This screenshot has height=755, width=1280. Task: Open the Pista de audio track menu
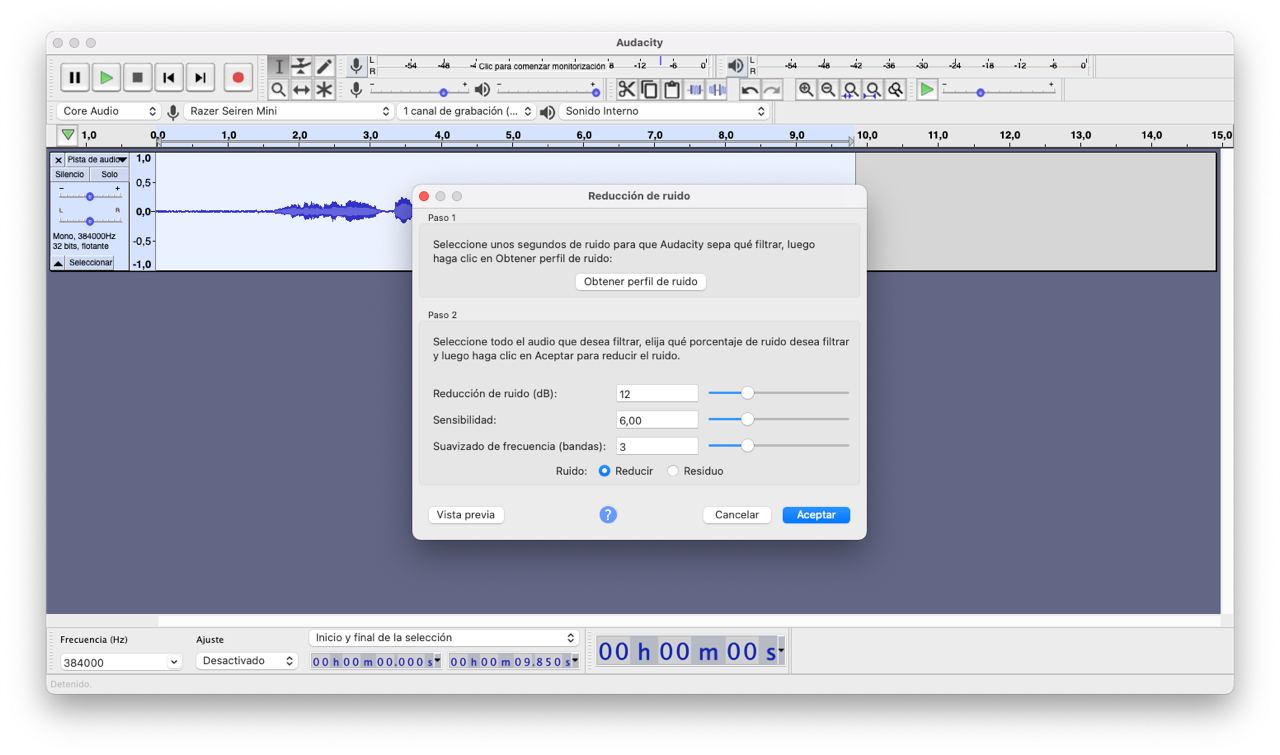point(97,160)
